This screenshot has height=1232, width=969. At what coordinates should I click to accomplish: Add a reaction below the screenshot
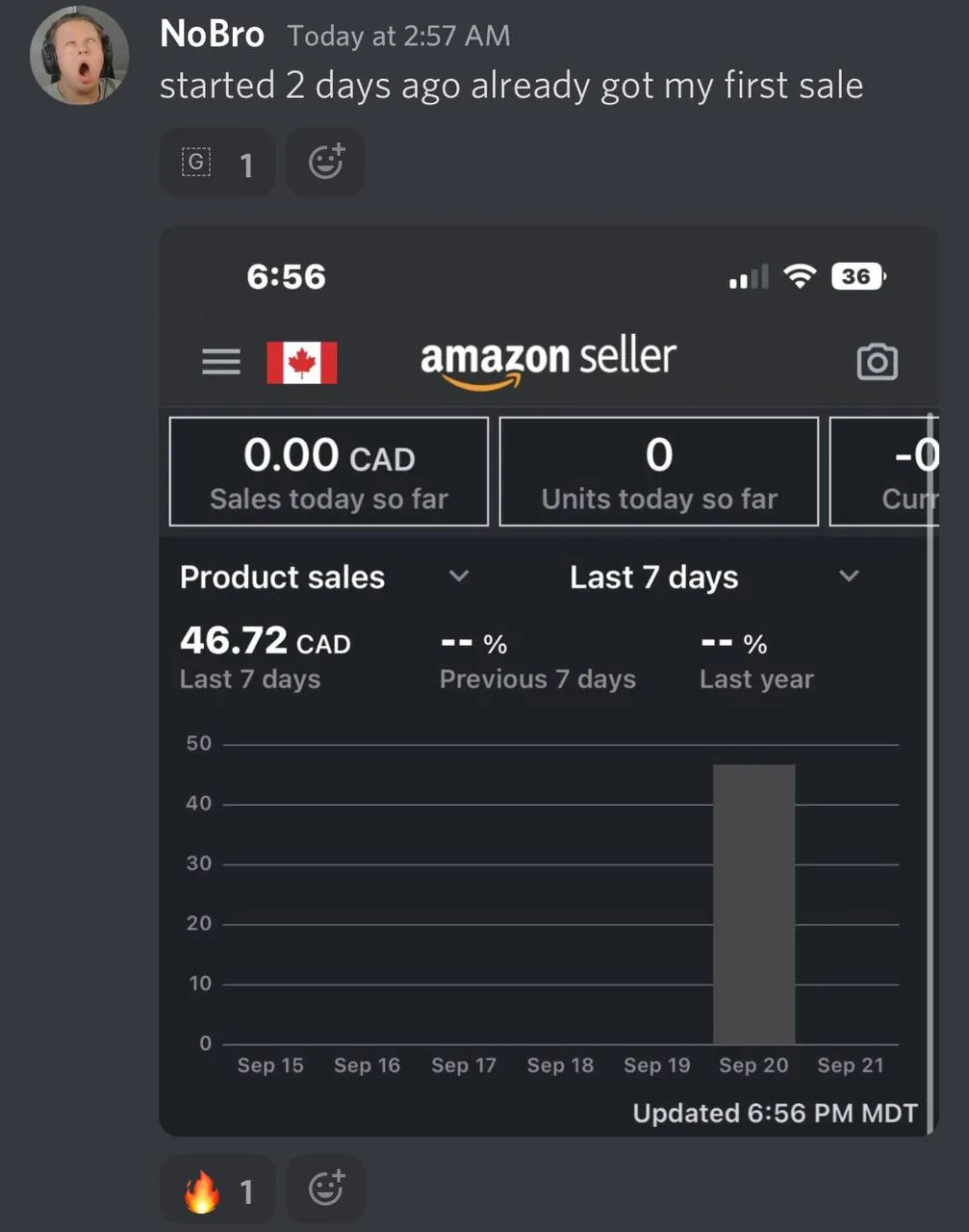point(325,1189)
